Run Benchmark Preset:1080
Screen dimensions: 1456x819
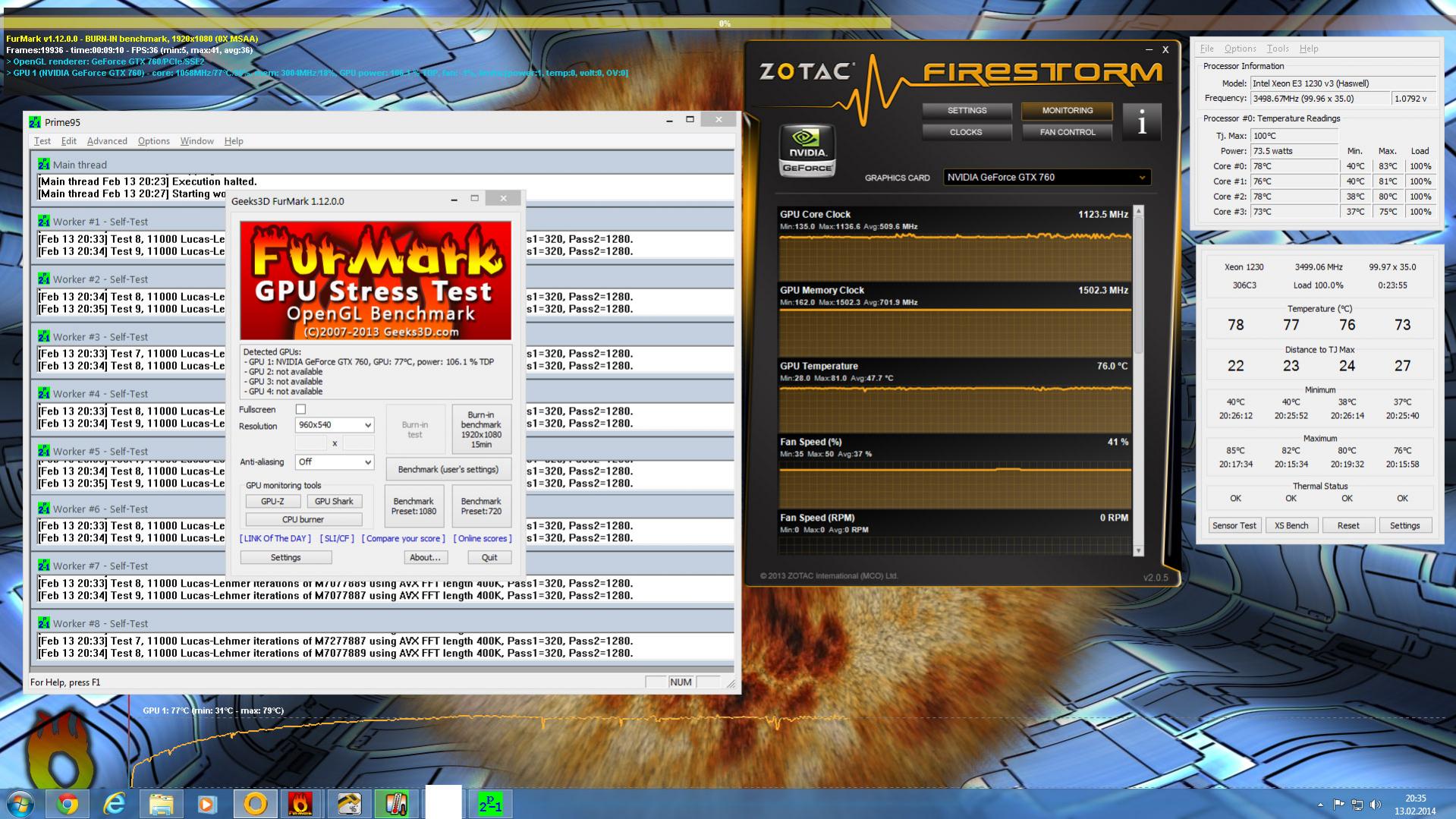[x=414, y=506]
